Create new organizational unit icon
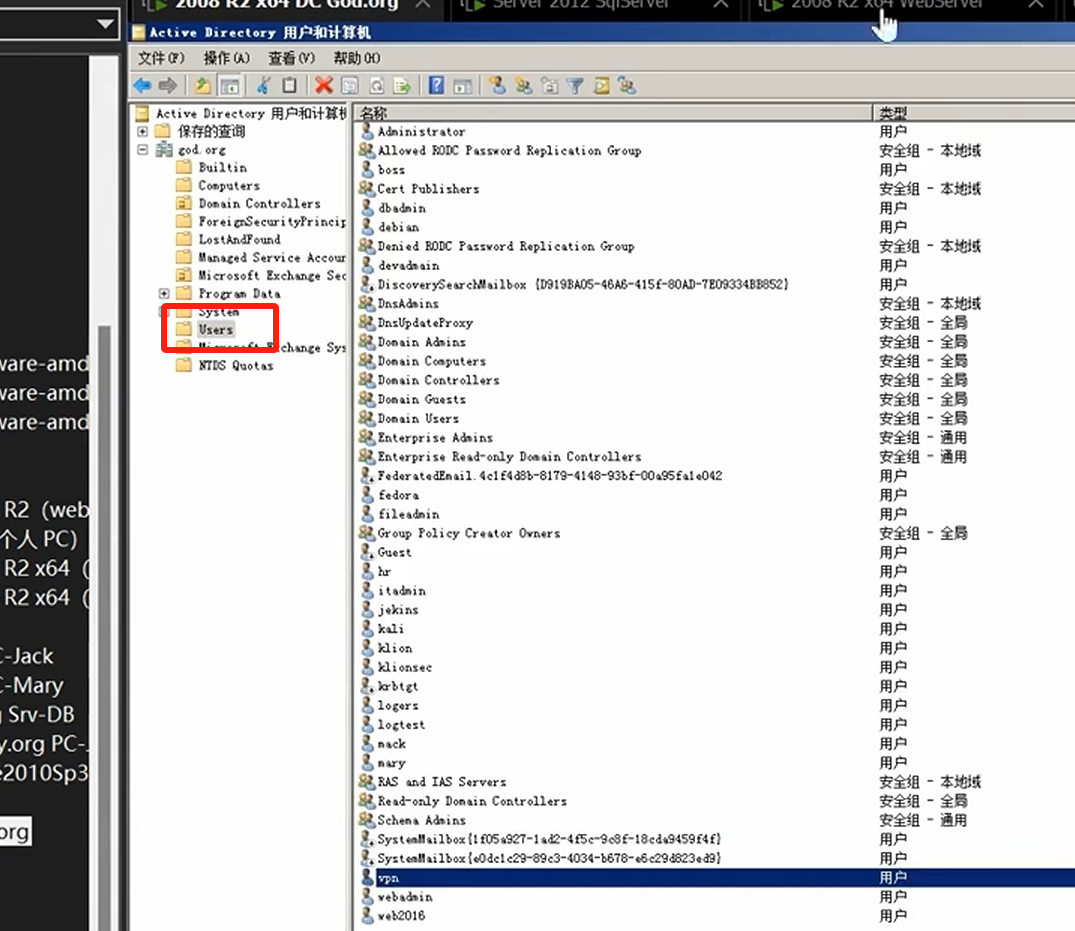The width and height of the screenshot is (1075, 931). pyautogui.click(x=550, y=86)
